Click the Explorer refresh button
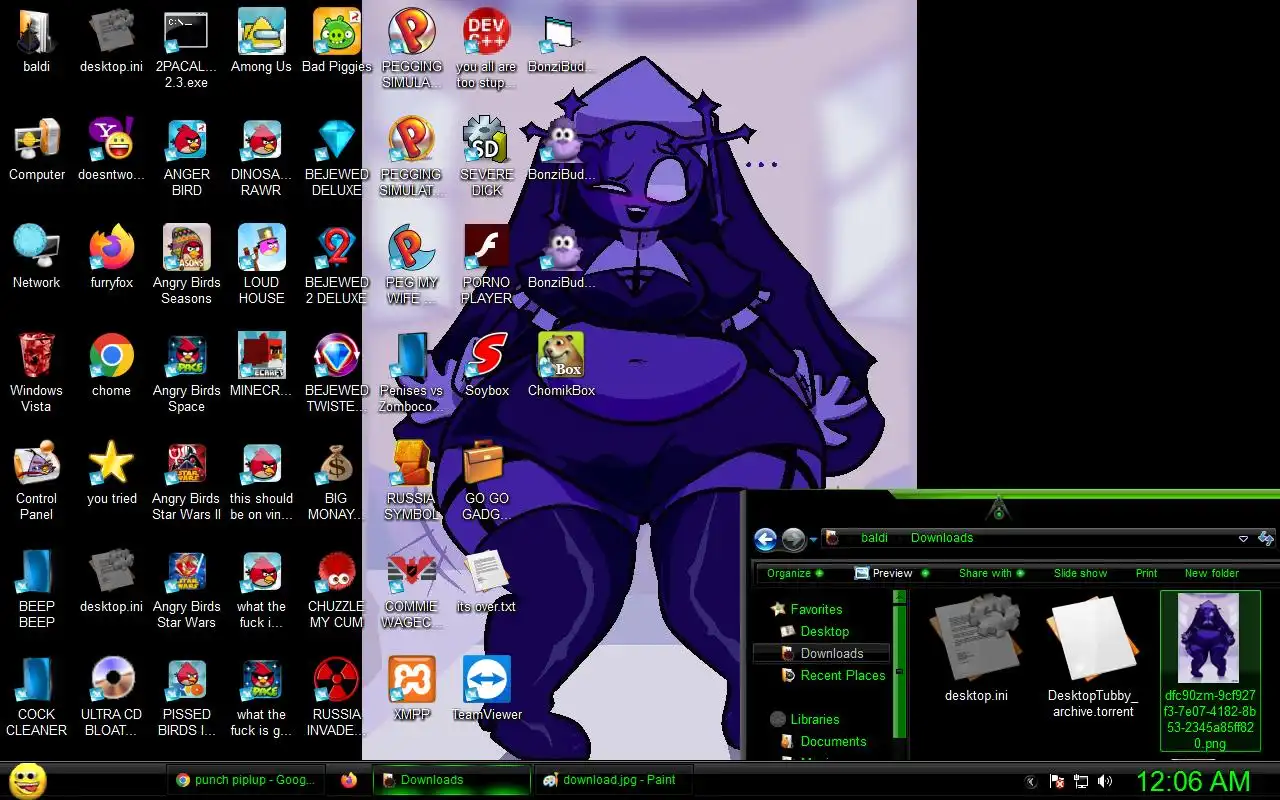Screen dimensions: 1280x800 tap(1266, 538)
